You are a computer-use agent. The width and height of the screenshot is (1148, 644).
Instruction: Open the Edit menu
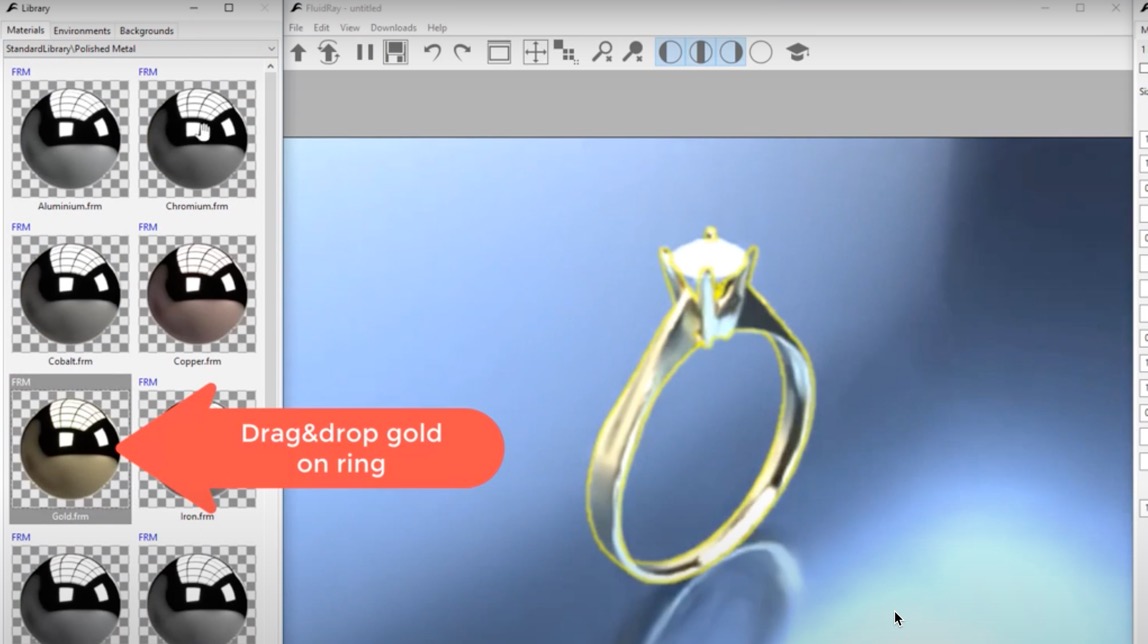tap(321, 28)
